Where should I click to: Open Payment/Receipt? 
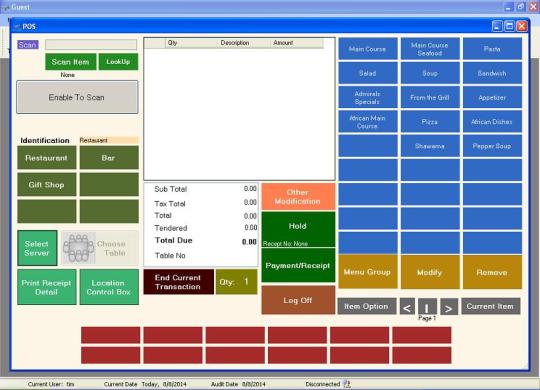(x=298, y=265)
